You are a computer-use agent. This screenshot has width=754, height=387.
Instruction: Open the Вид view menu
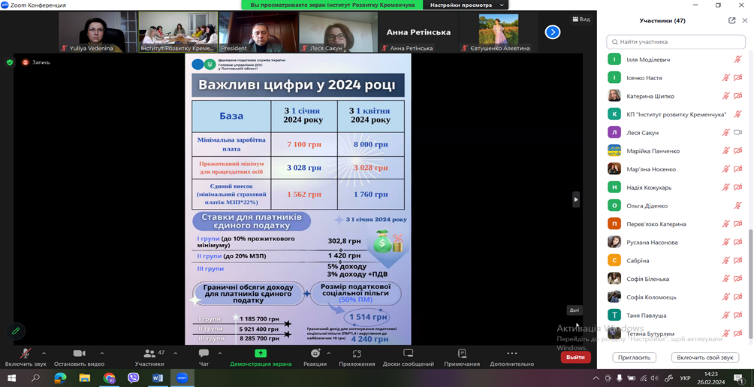coord(581,19)
